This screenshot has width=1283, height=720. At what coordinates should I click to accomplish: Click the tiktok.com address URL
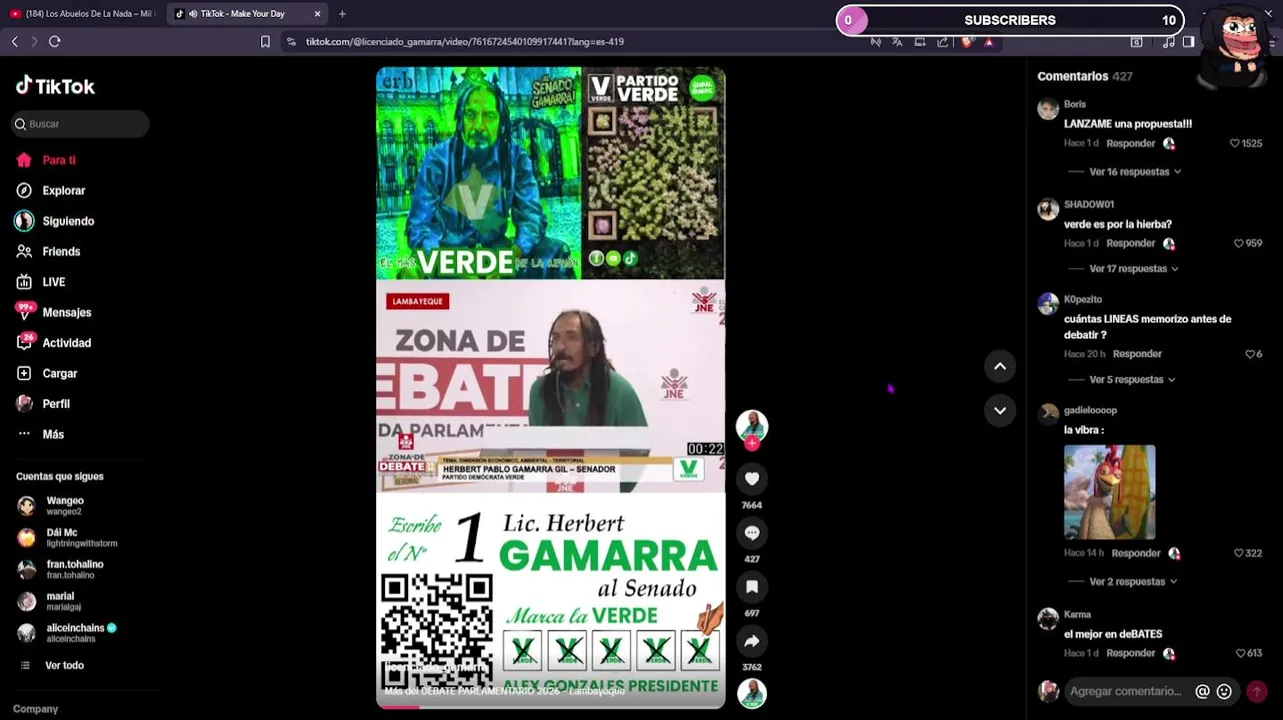click(464, 42)
